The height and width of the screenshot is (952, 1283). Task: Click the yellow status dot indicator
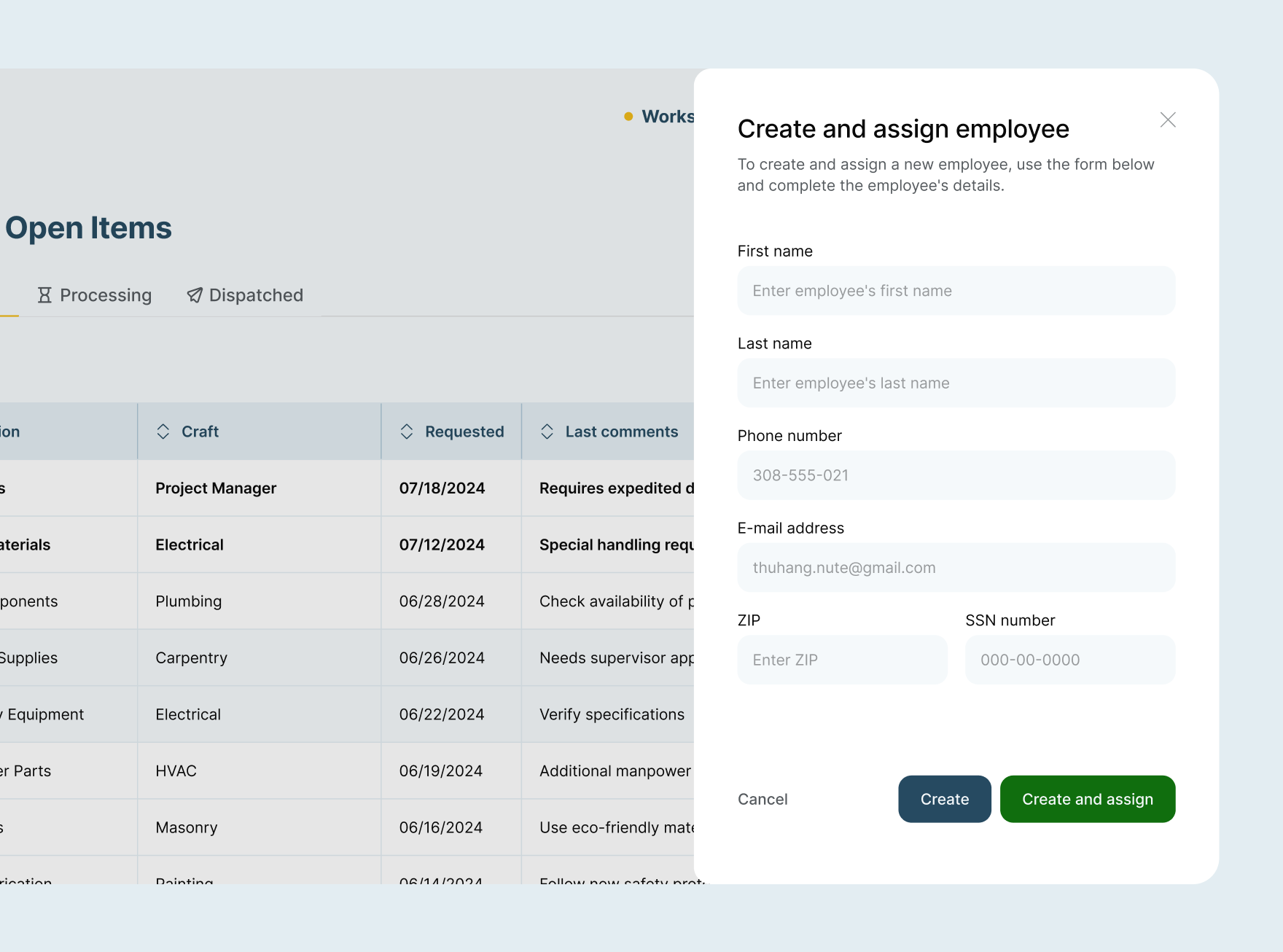pos(628,117)
